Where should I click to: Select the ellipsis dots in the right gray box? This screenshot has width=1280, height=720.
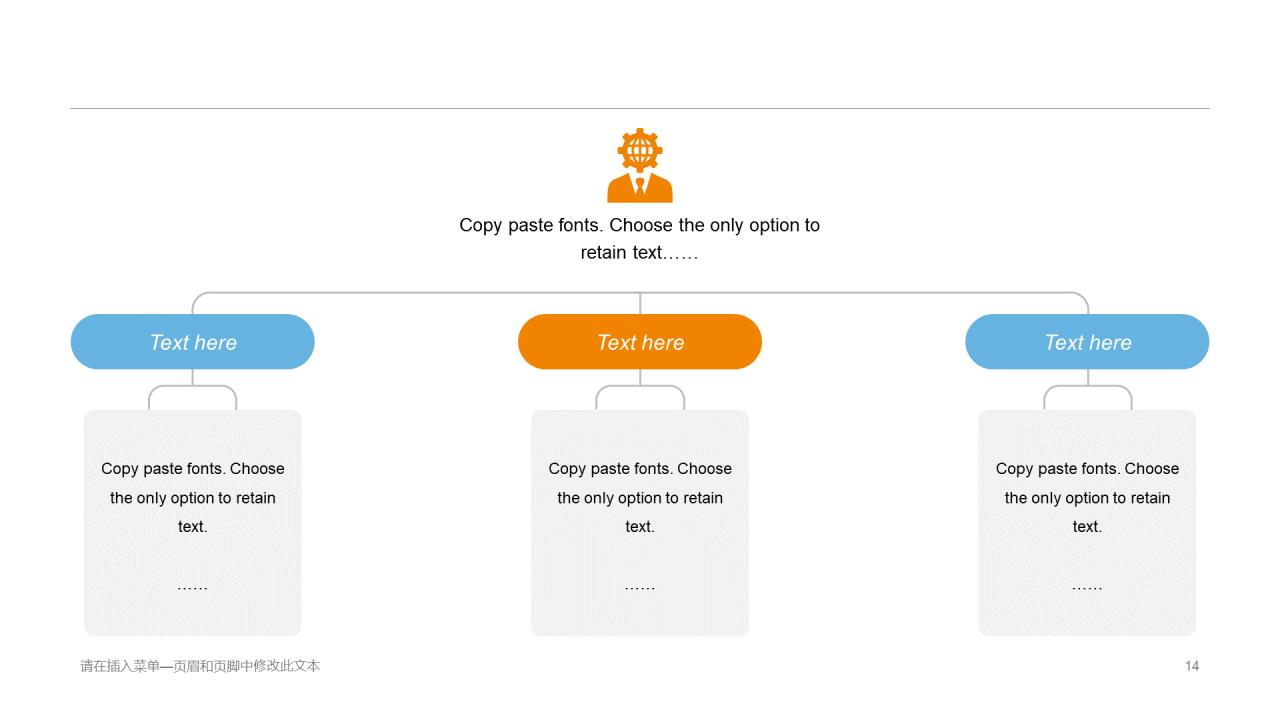click(1087, 587)
